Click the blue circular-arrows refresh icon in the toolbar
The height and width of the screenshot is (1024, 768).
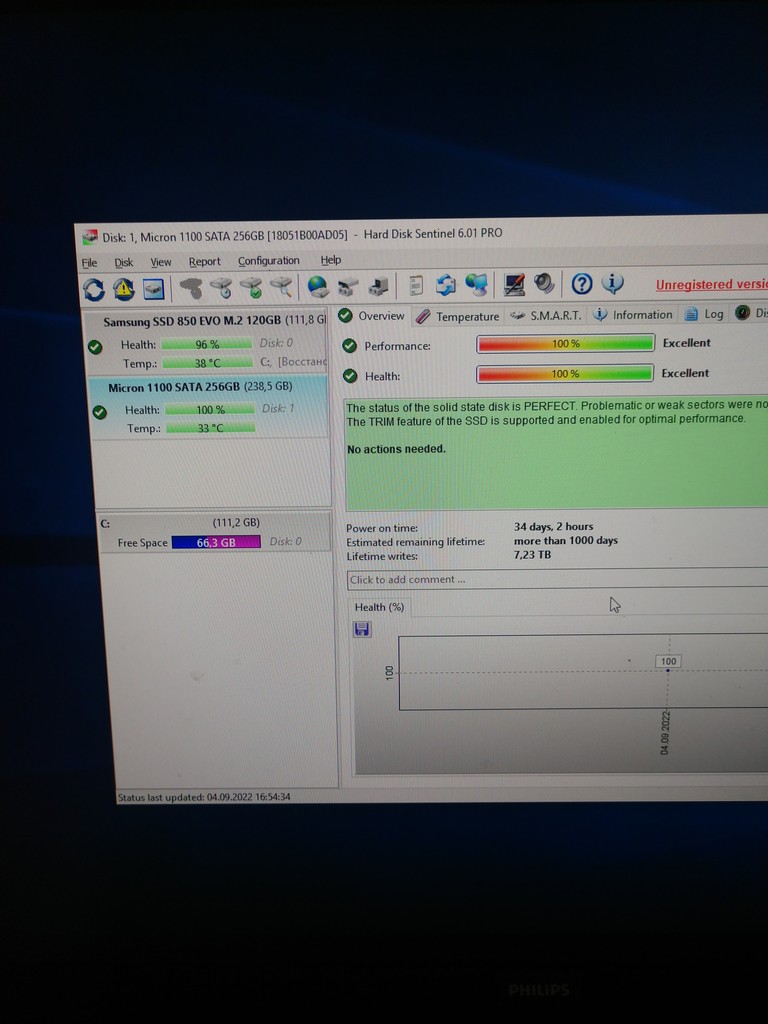(x=93, y=289)
